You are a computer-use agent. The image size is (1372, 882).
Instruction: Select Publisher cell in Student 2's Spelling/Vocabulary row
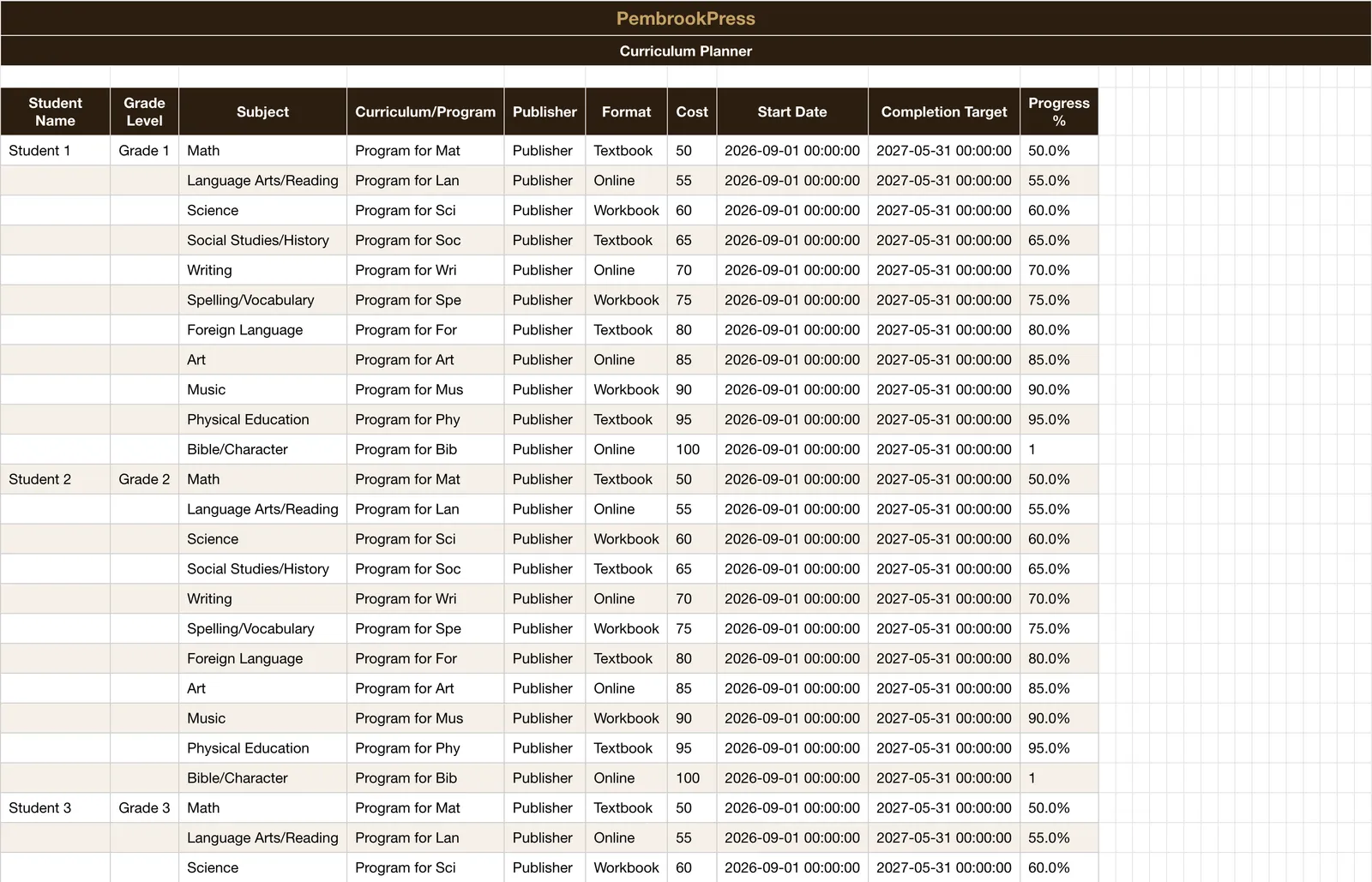point(545,628)
